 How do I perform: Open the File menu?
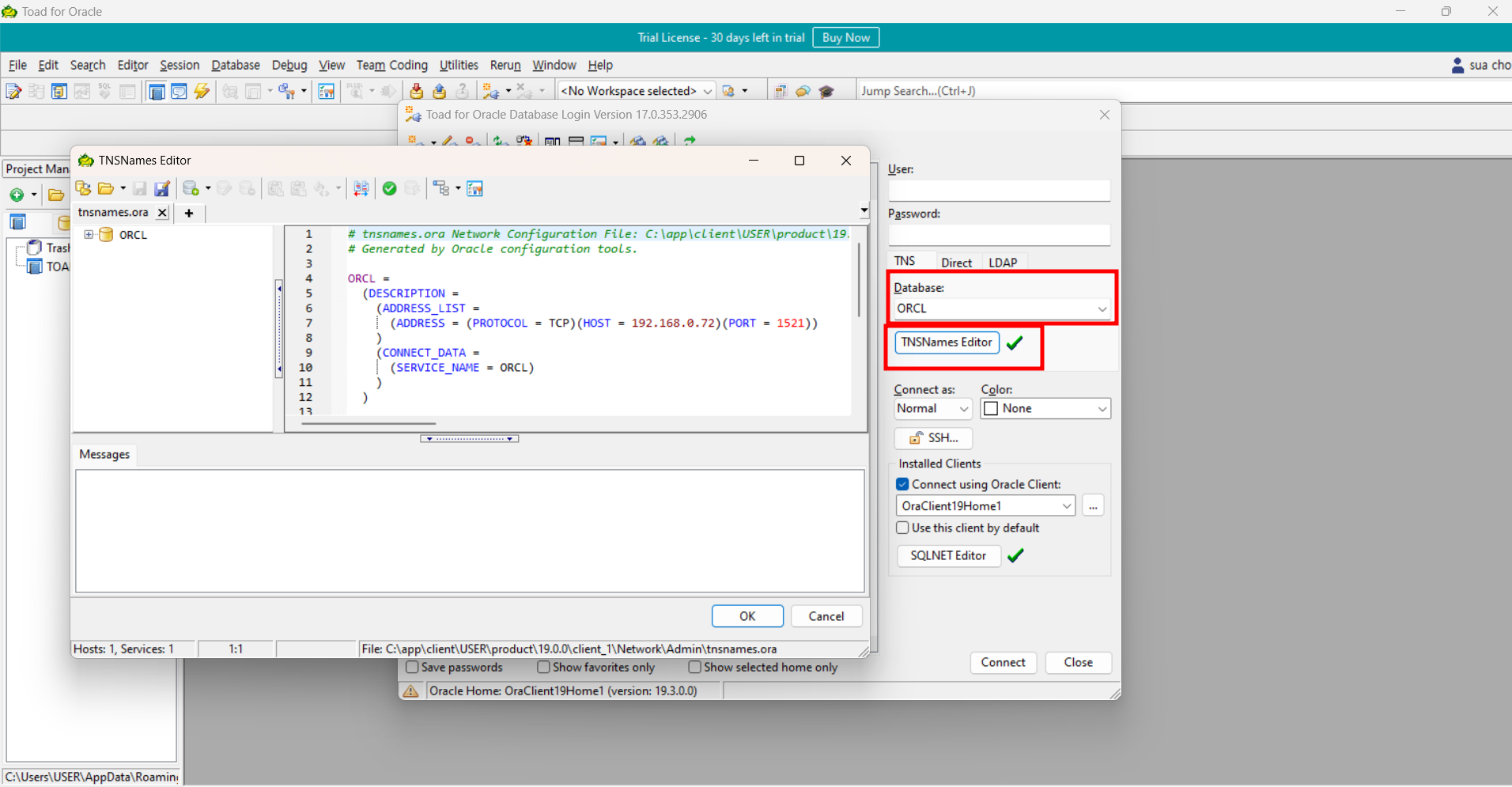click(x=17, y=66)
